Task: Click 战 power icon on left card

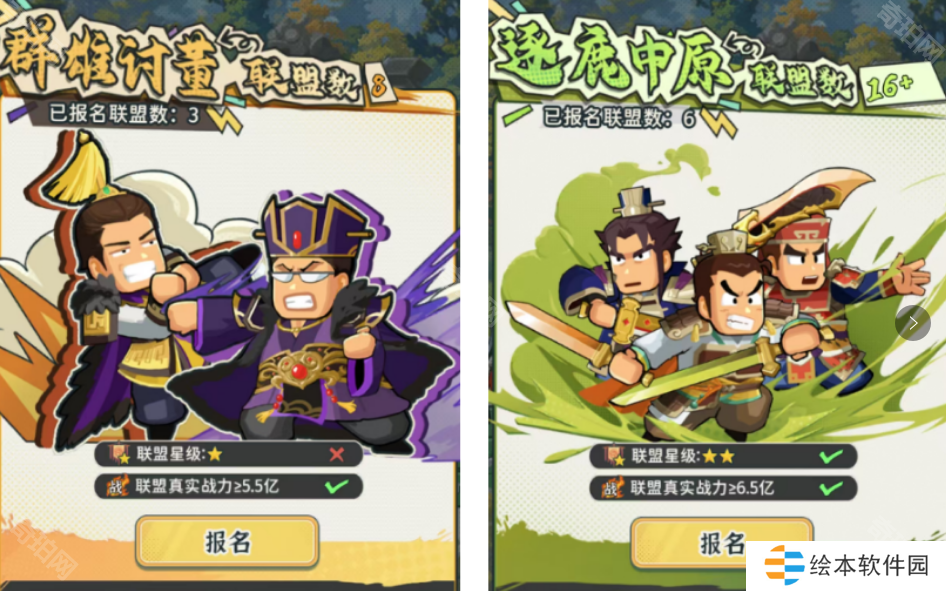Action: [x=117, y=486]
